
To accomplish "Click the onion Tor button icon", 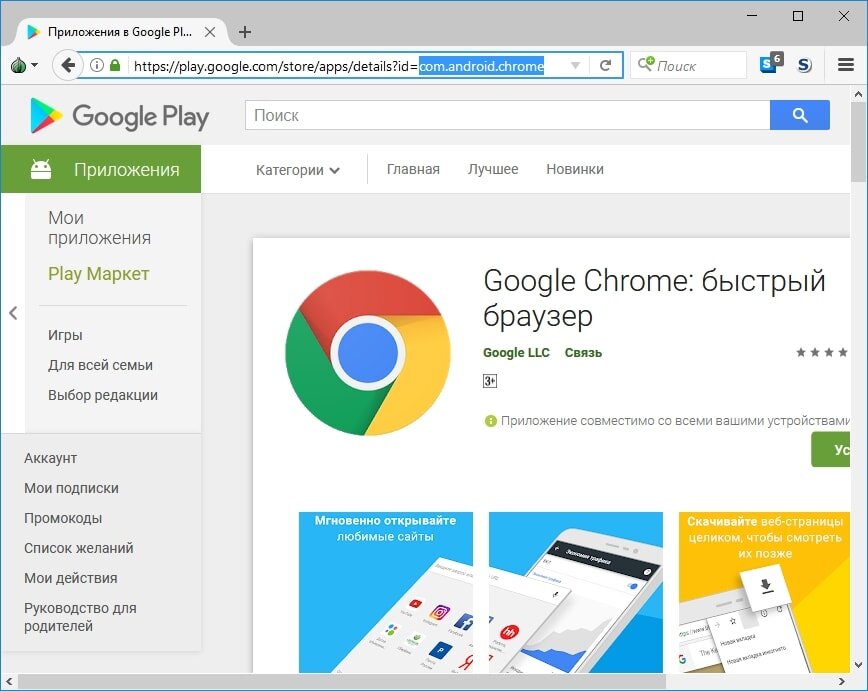I will point(19,65).
